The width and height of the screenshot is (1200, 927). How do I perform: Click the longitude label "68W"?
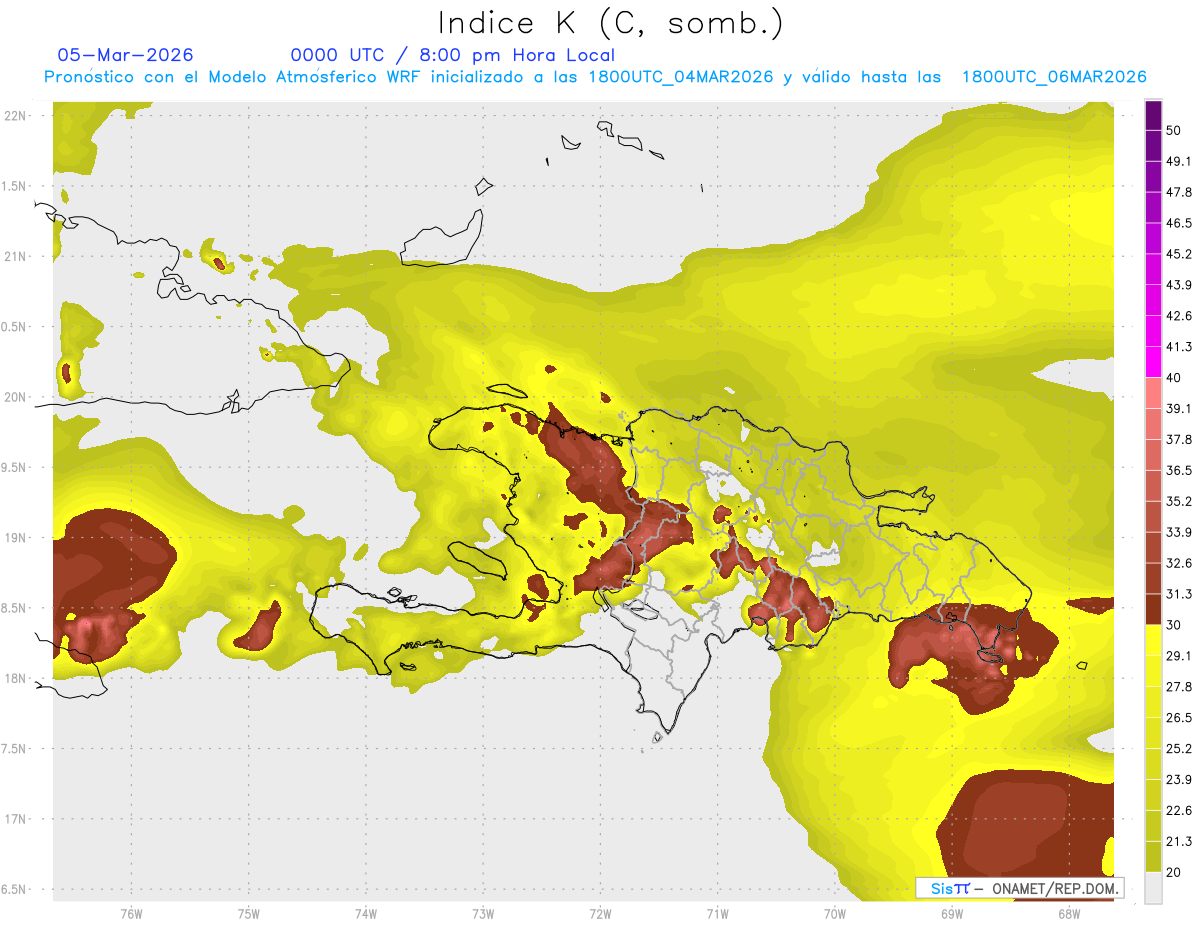[x=1068, y=913]
